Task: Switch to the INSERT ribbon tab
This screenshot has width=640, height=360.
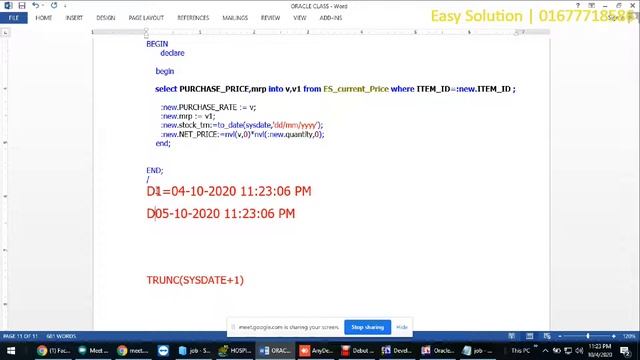Action: click(74, 18)
